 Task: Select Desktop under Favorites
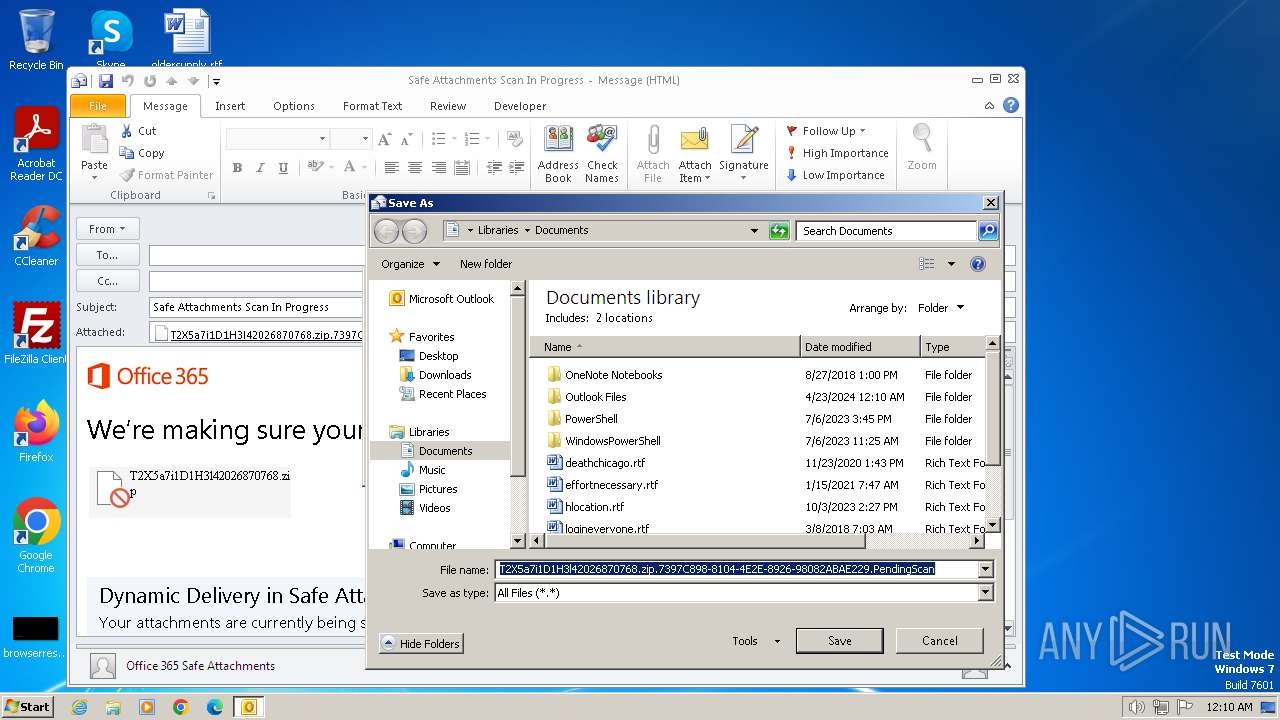[429, 356]
